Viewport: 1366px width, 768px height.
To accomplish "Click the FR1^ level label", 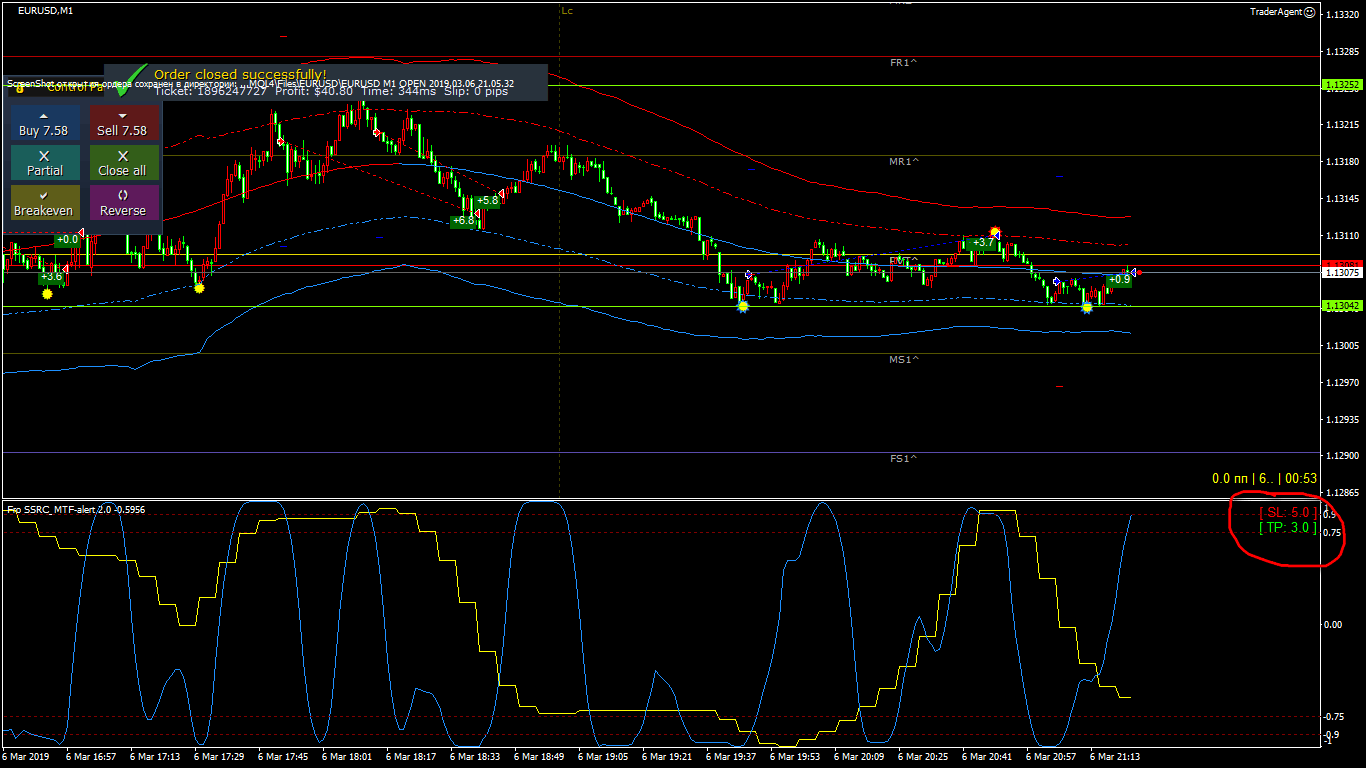I will 903,63.
